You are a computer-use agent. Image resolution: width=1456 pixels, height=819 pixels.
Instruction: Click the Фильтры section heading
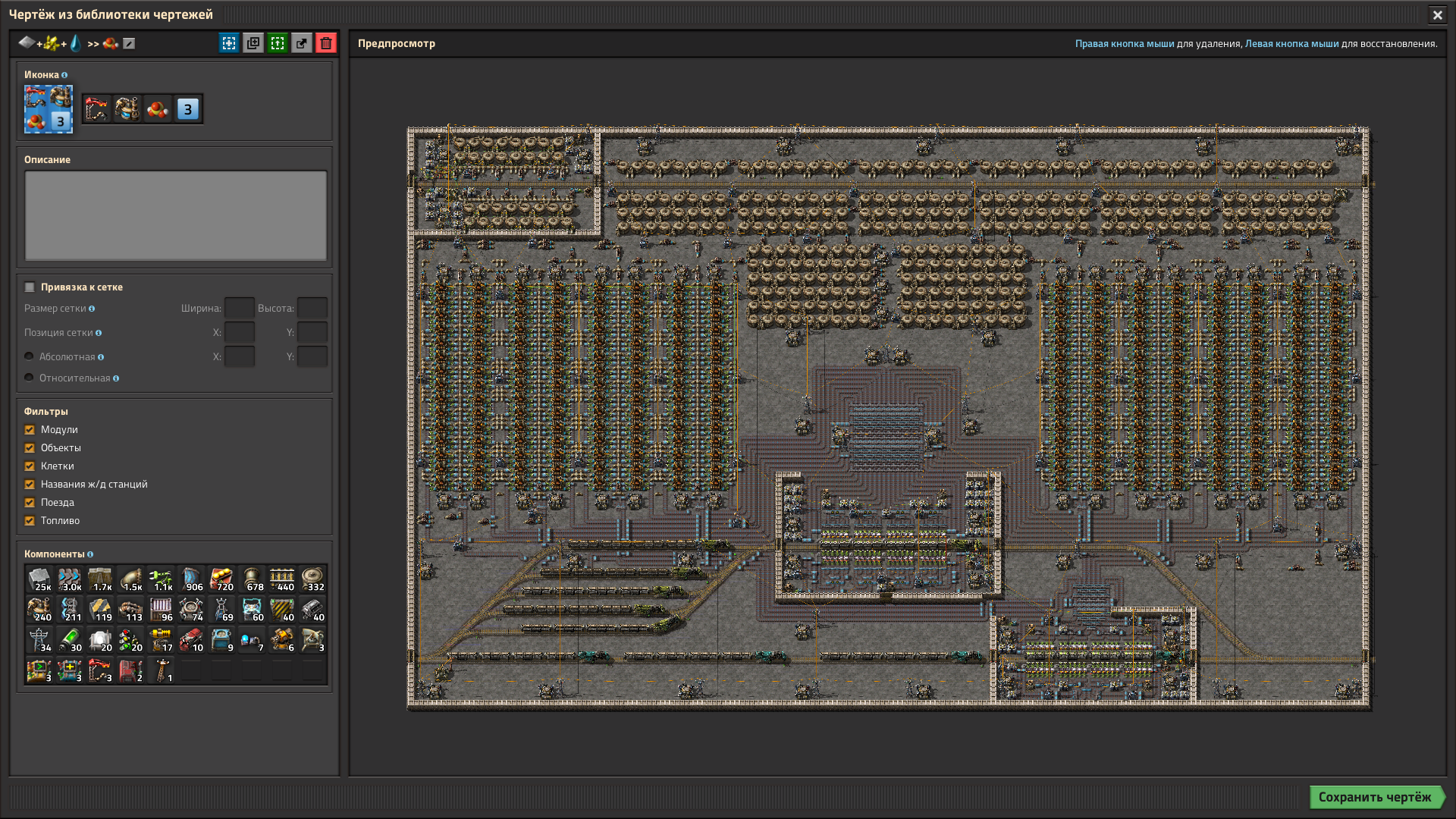pos(46,412)
